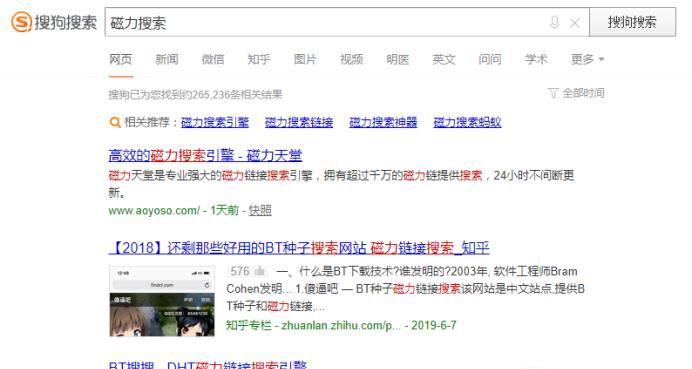This screenshot has height=369, width=692.
Task: Click the 全部时间 filter funnel icon
Action: click(x=553, y=93)
